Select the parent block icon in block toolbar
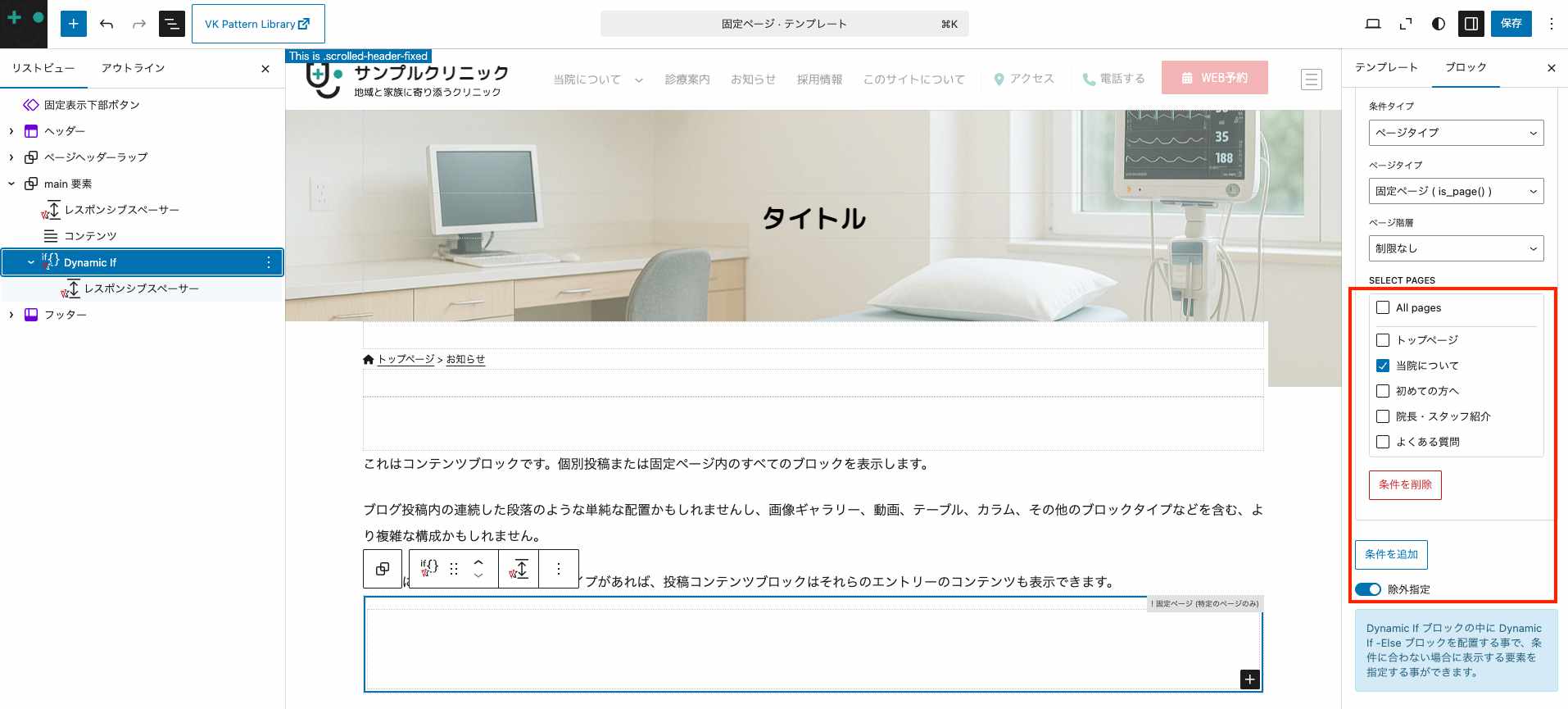 tap(383, 569)
